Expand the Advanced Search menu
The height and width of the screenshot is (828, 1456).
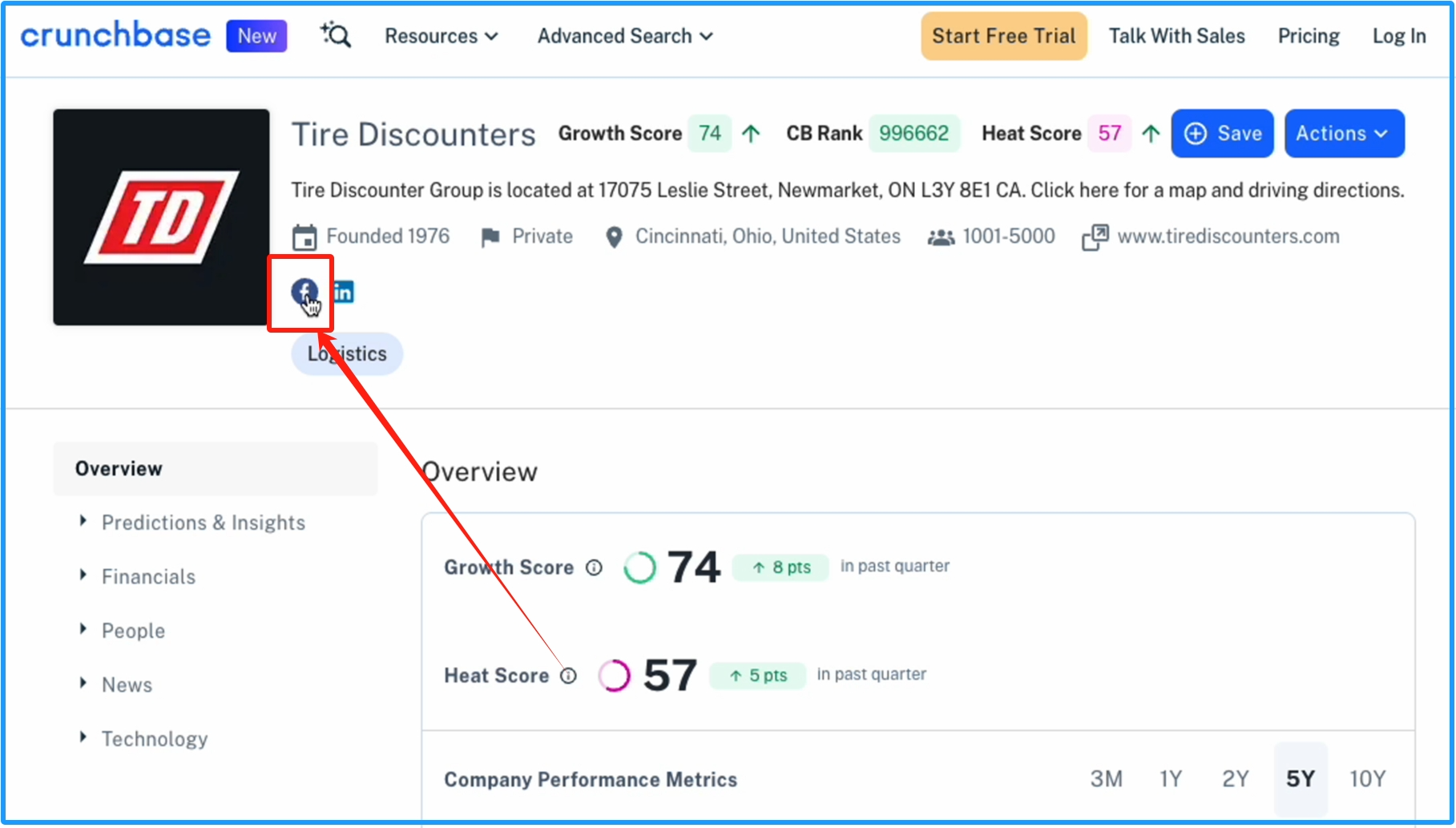pos(625,36)
